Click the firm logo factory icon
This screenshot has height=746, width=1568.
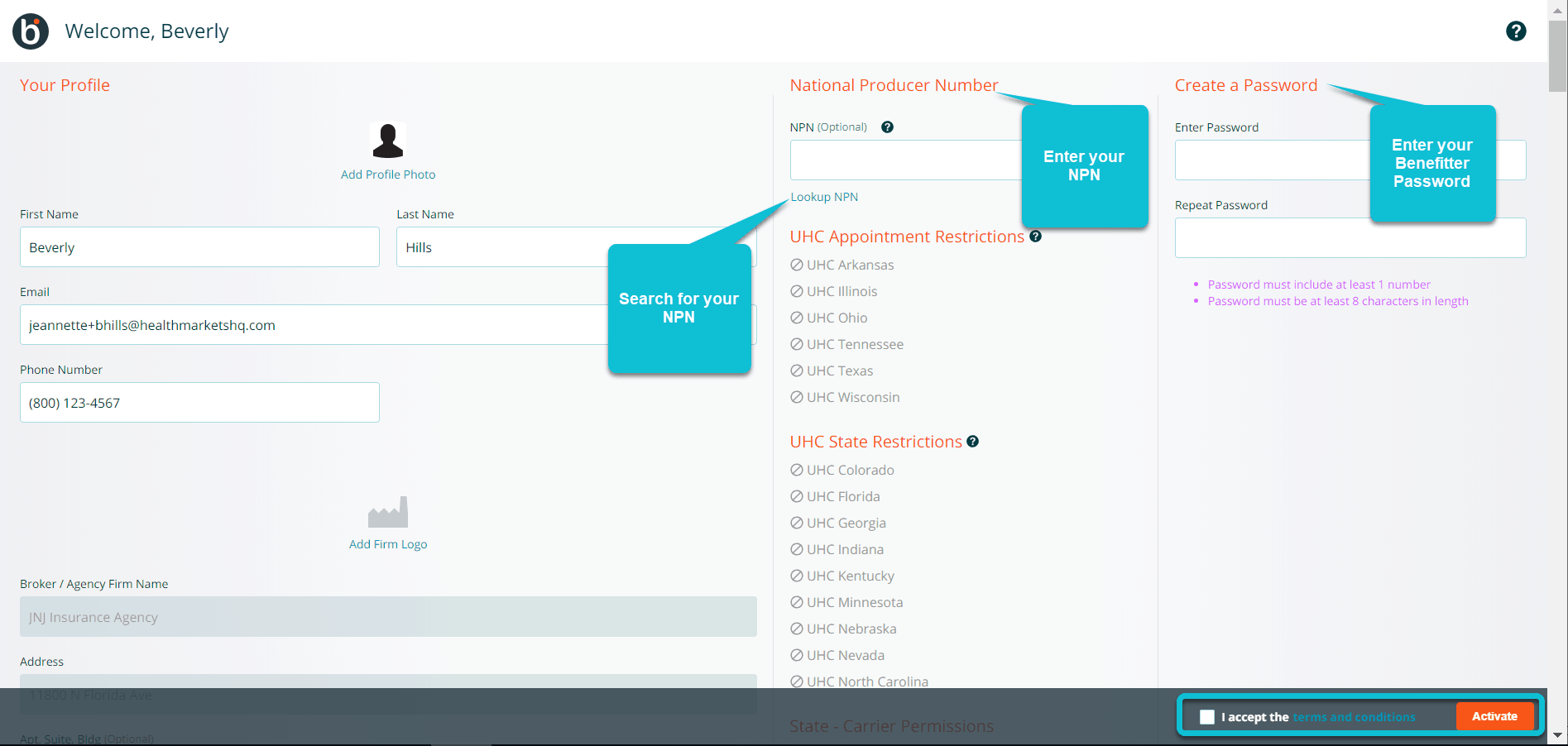[x=388, y=512]
